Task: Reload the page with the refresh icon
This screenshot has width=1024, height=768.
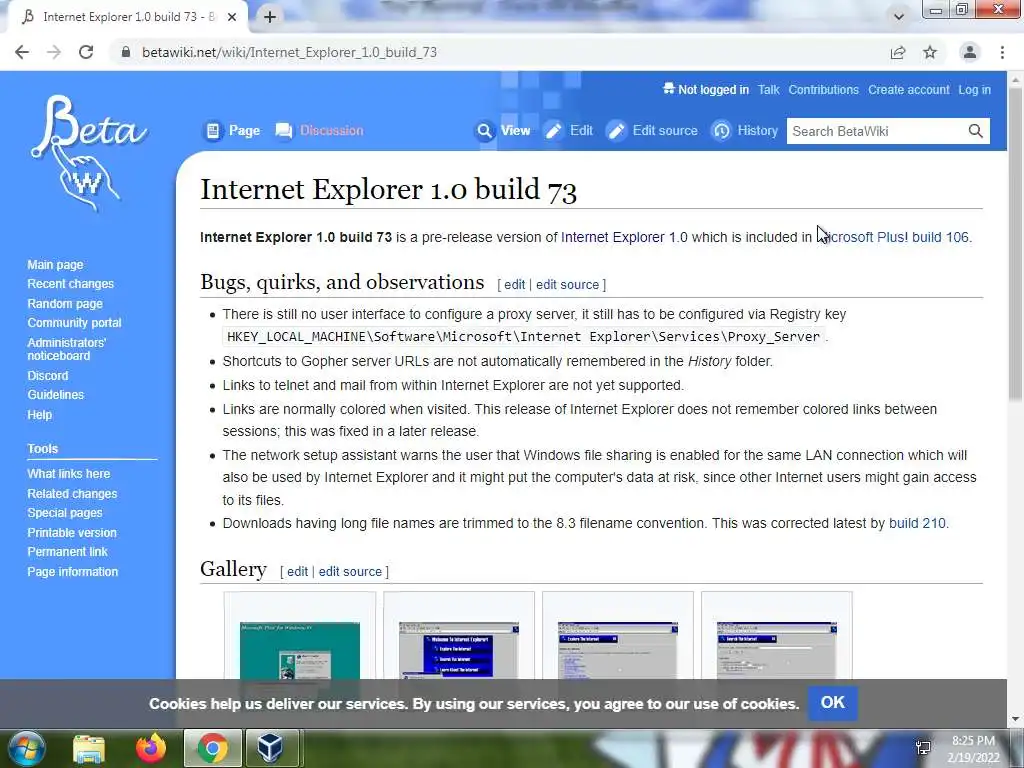Action: coord(86,52)
